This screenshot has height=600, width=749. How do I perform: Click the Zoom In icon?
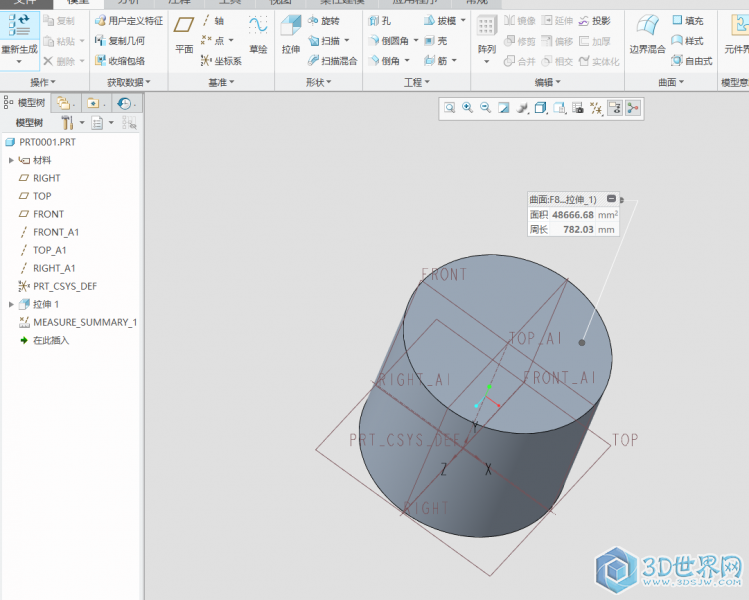[467, 108]
